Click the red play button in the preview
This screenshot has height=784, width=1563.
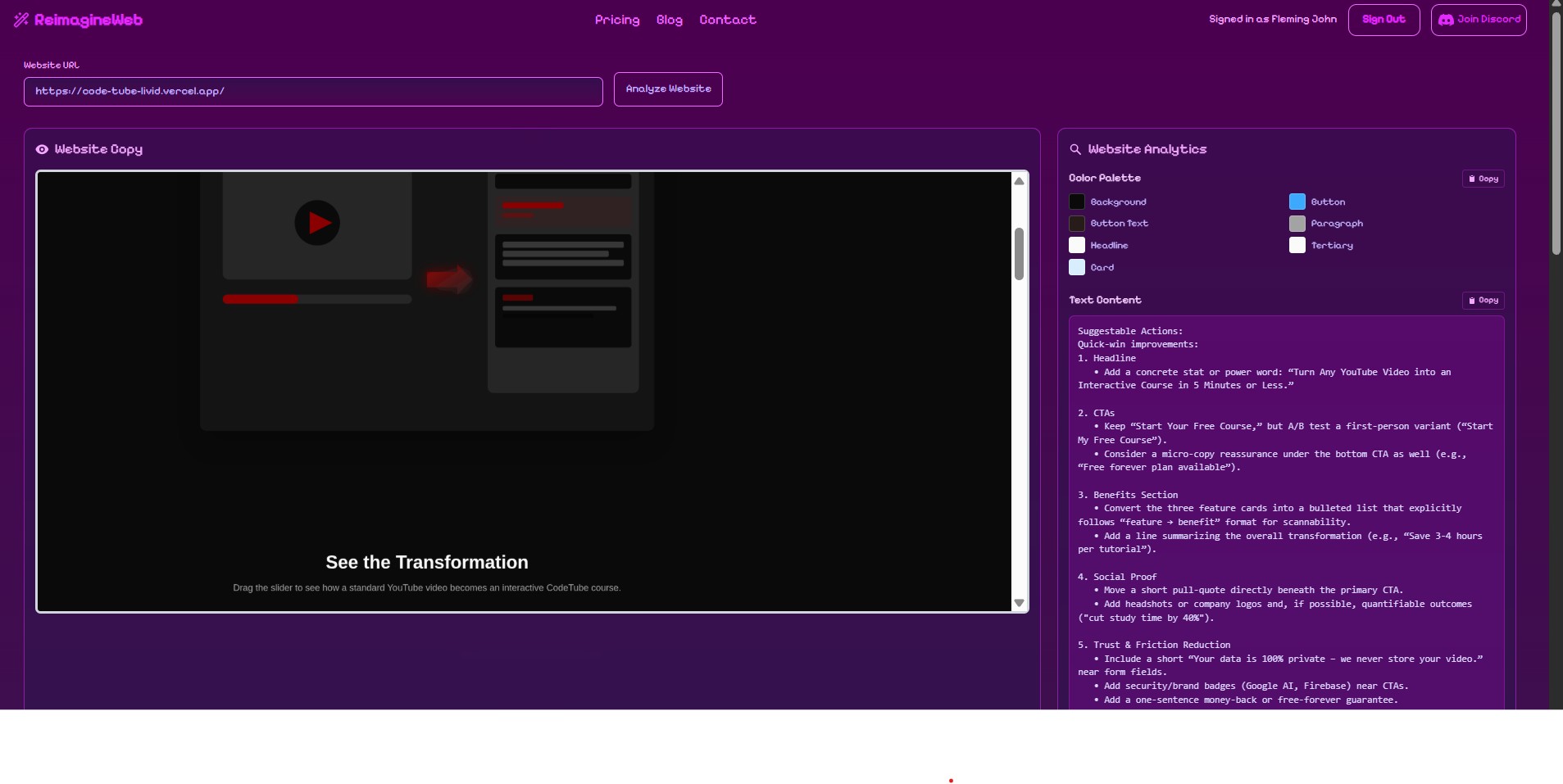(317, 223)
